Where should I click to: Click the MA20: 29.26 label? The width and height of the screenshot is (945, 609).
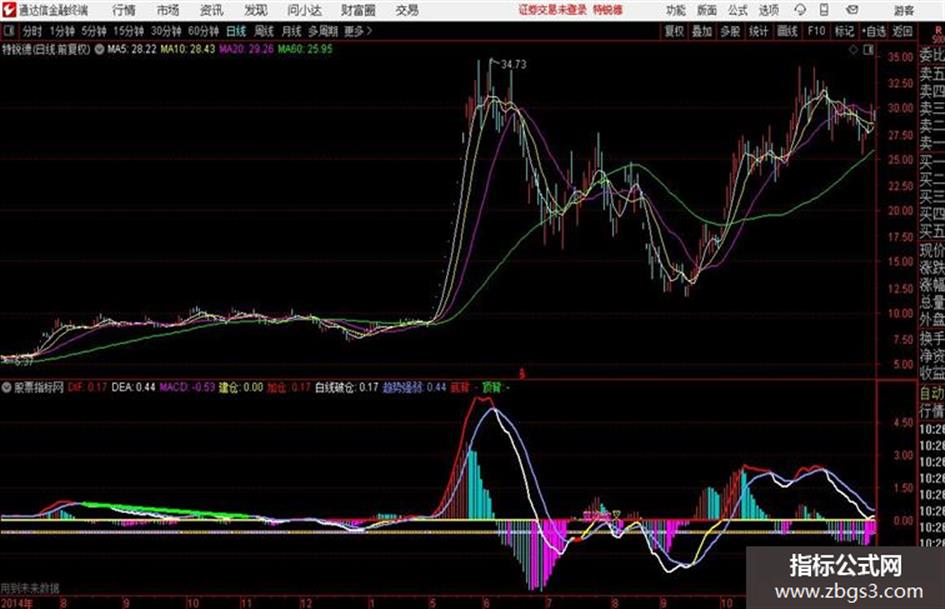click(246, 49)
